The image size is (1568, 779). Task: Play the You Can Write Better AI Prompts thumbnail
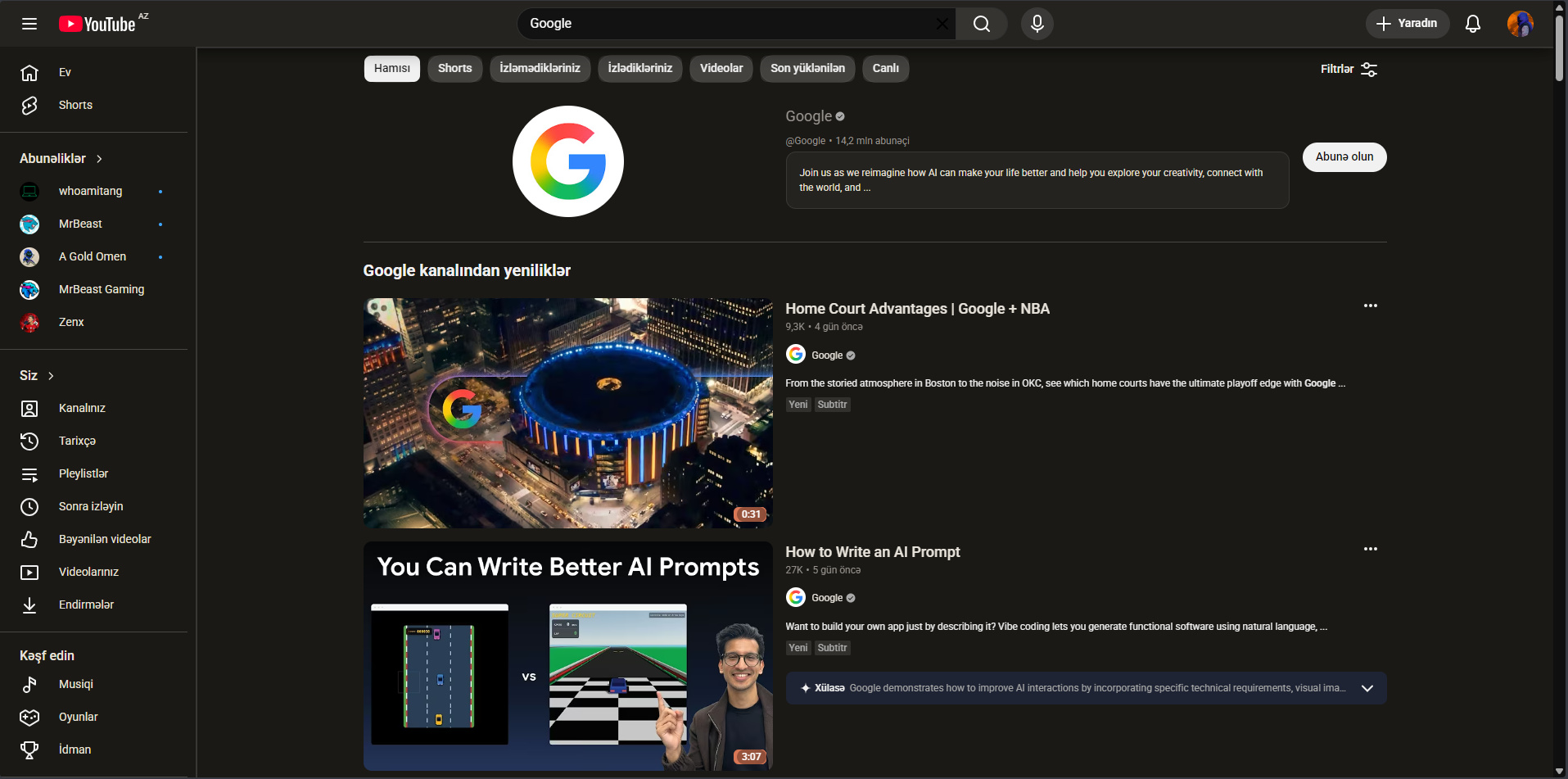pyautogui.click(x=568, y=656)
